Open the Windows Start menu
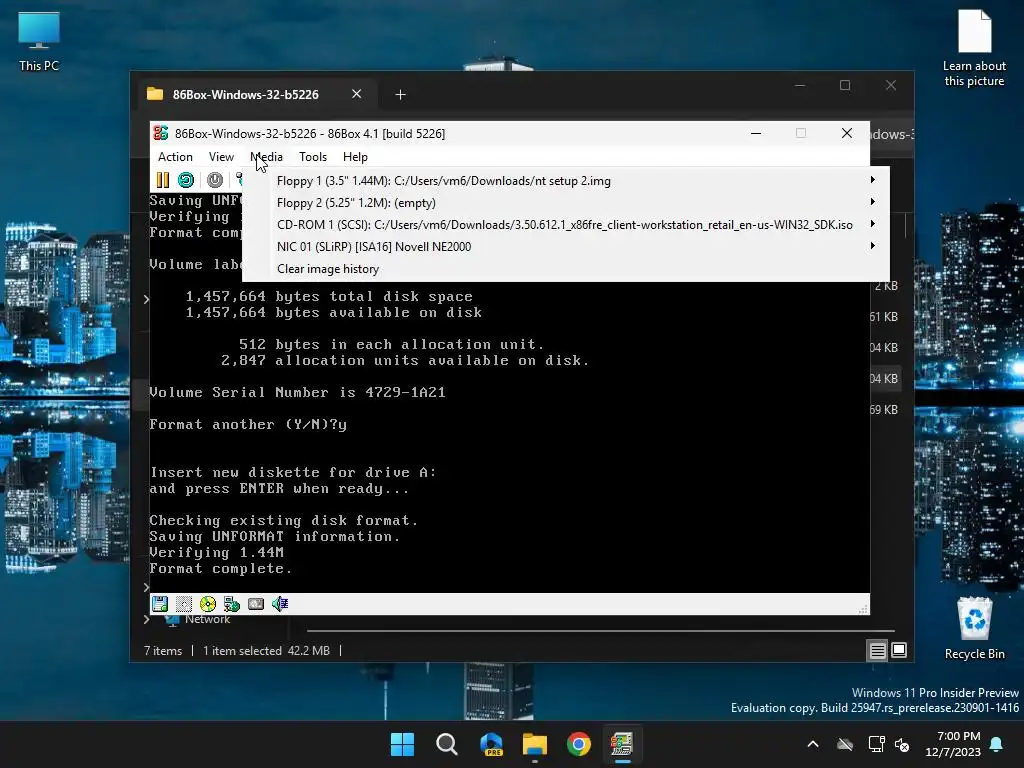 tap(402, 744)
